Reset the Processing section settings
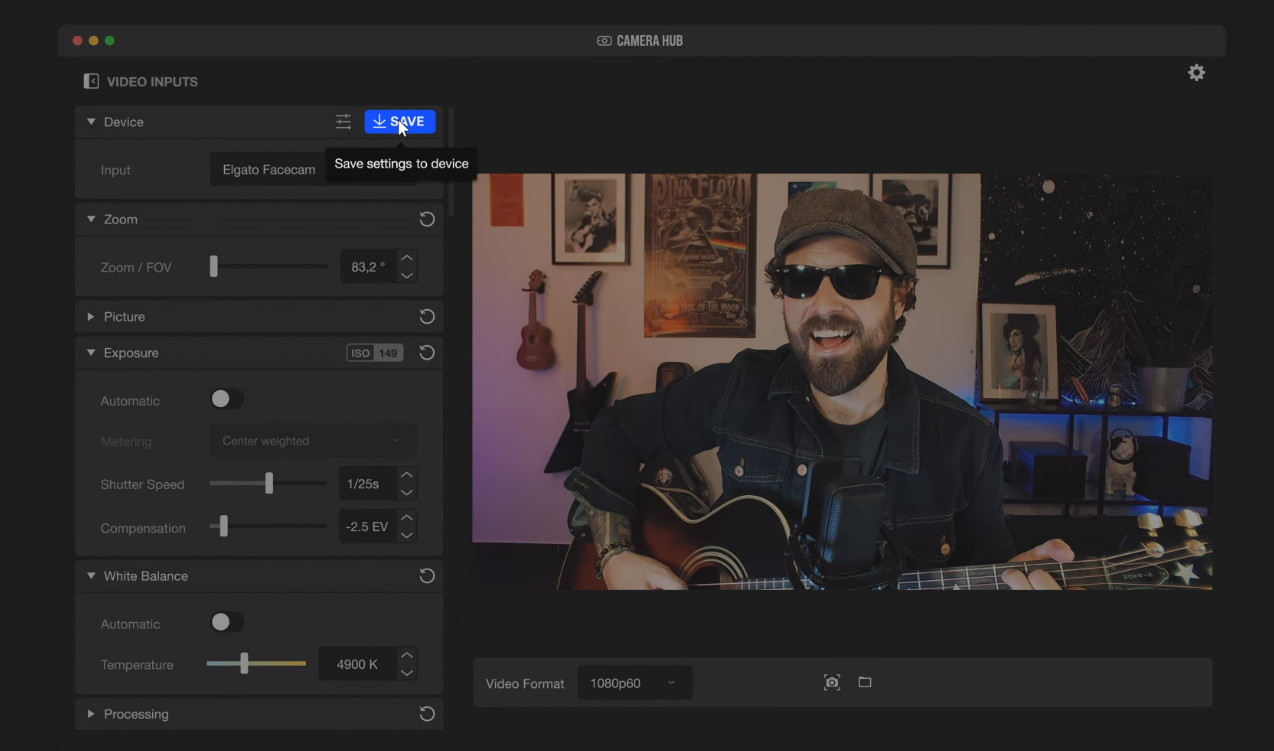1274x751 pixels. [x=427, y=714]
